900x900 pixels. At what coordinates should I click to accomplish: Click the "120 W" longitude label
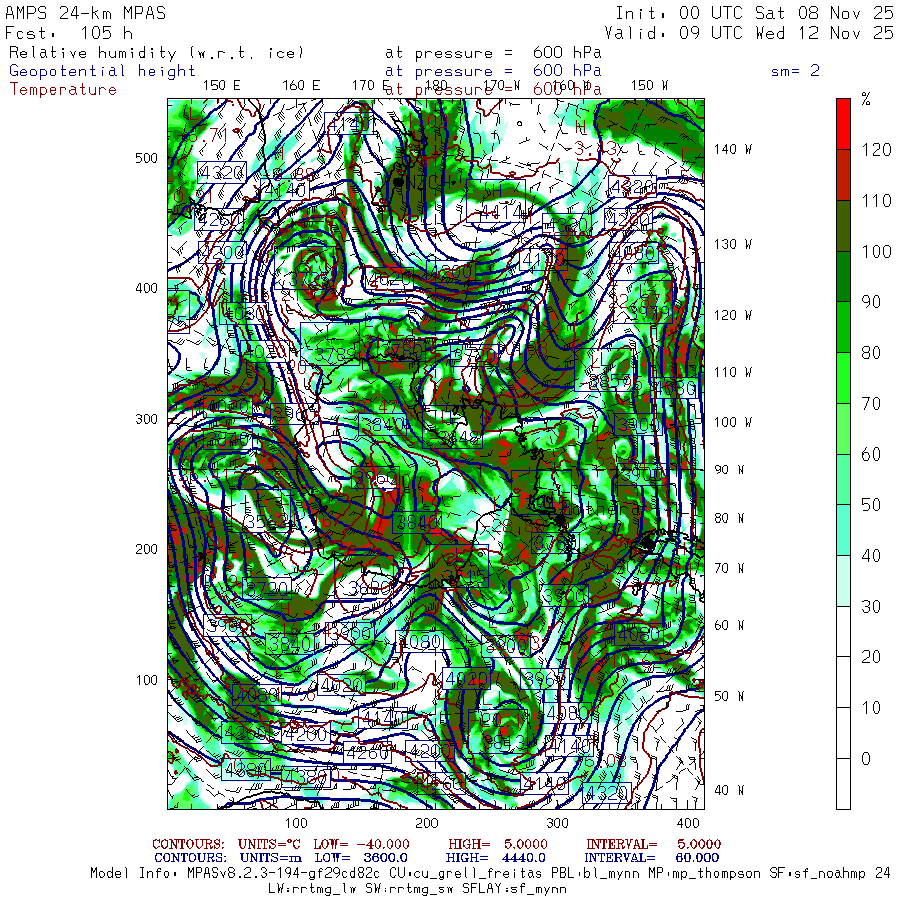click(x=732, y=315)
